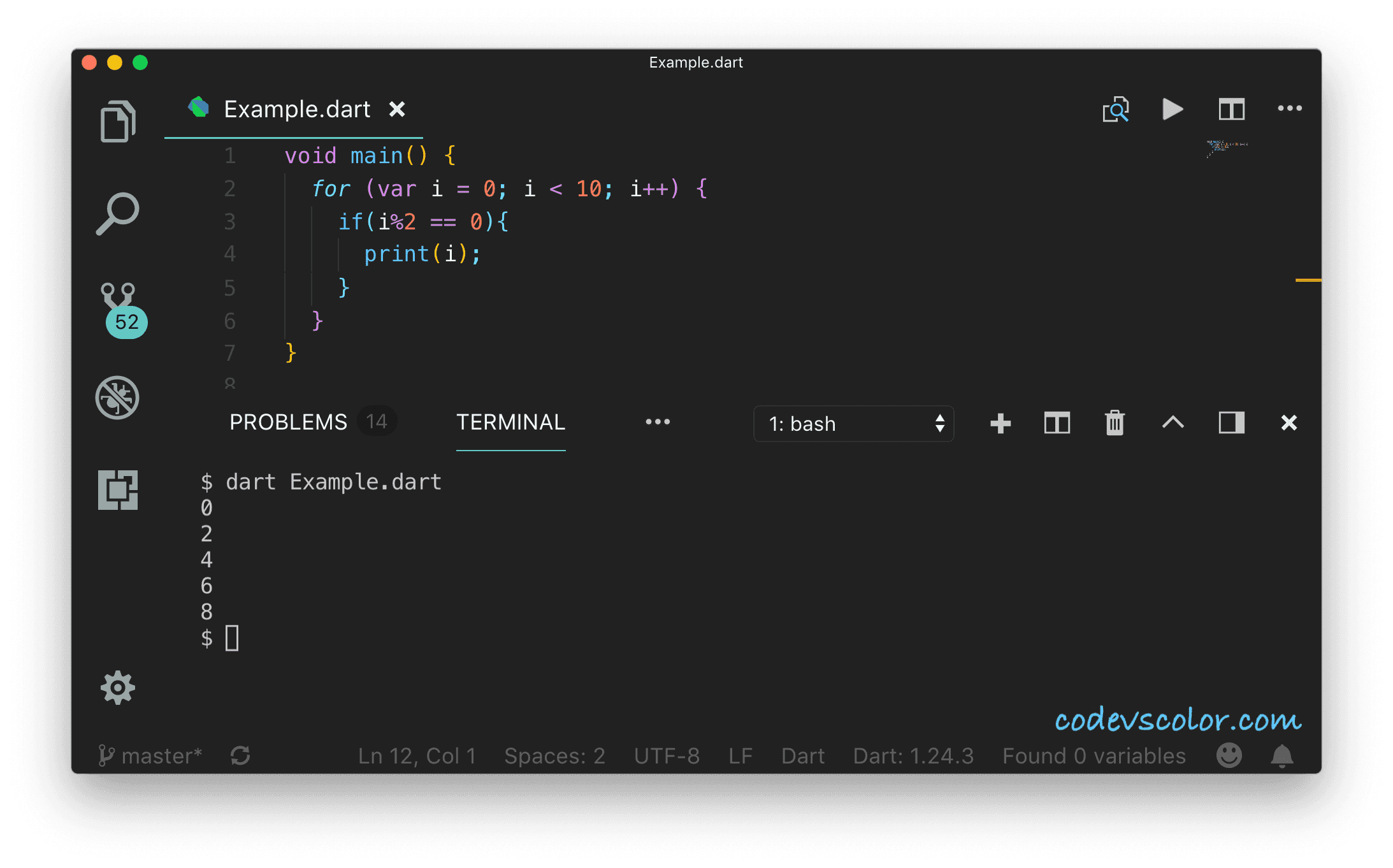Viewport: 1393px width, 868px height.
Task: Switch to the PROBLEMS tab
Action: click(288, 422)
